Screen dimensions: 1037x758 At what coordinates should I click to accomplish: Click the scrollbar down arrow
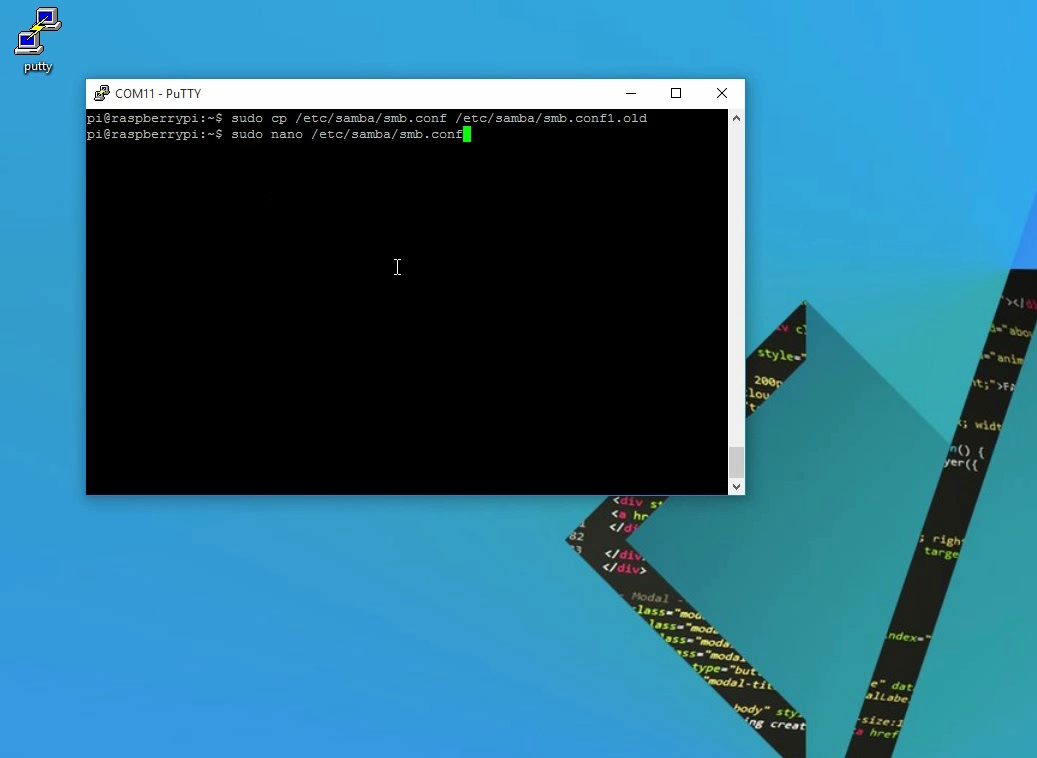tap(736, 486)
